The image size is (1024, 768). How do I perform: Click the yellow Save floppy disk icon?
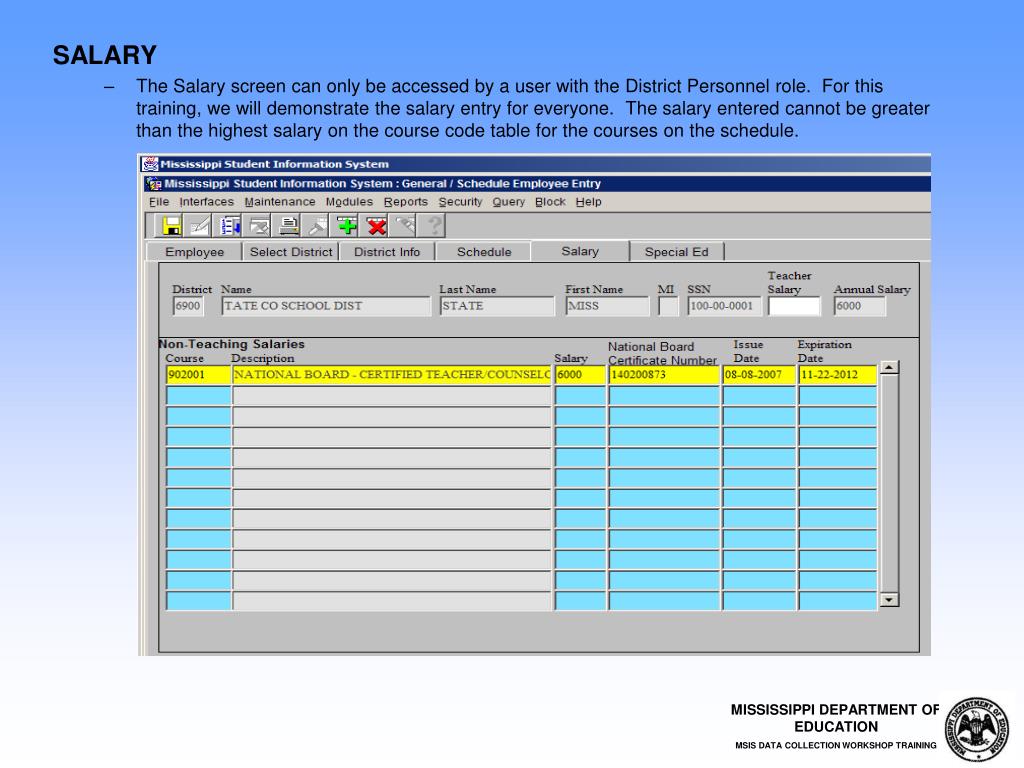click(172, 226)
